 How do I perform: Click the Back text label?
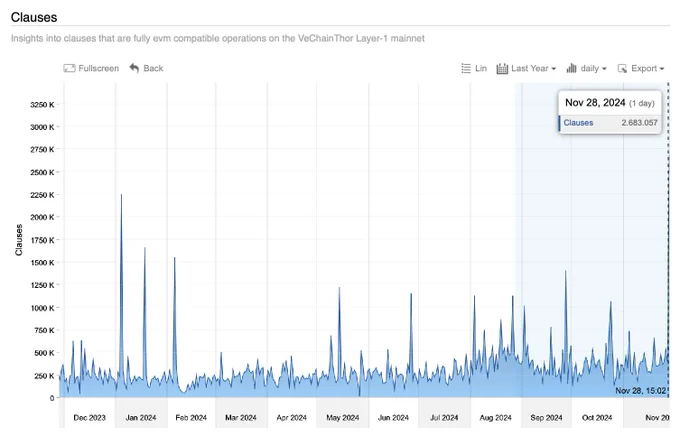coord(153,69)
